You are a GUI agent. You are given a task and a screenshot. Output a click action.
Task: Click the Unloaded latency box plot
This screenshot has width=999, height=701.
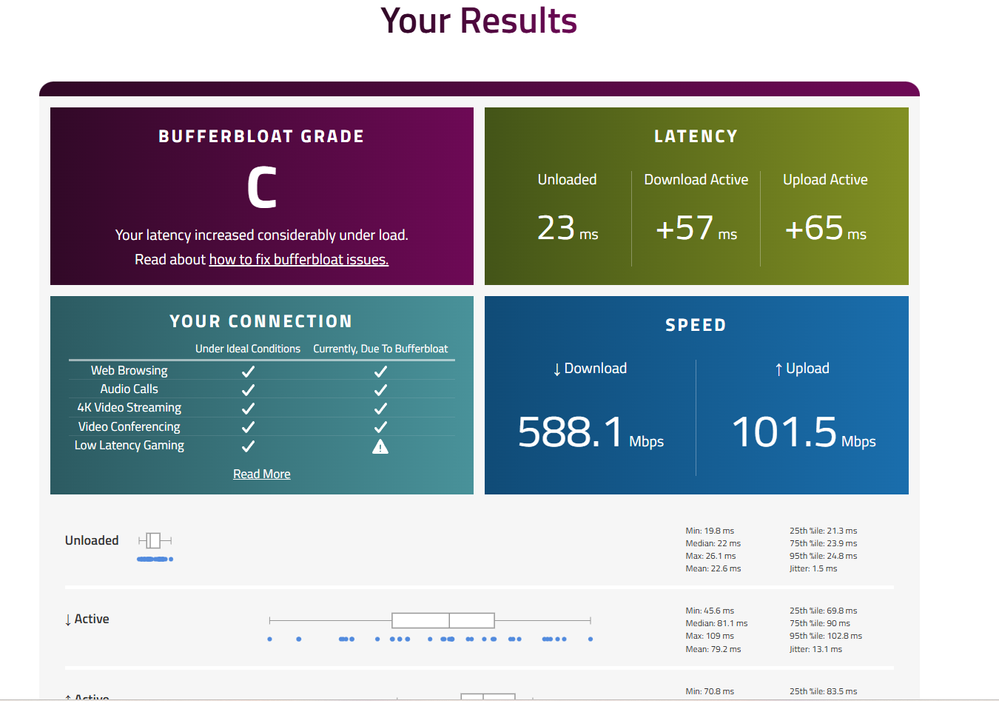155,540
